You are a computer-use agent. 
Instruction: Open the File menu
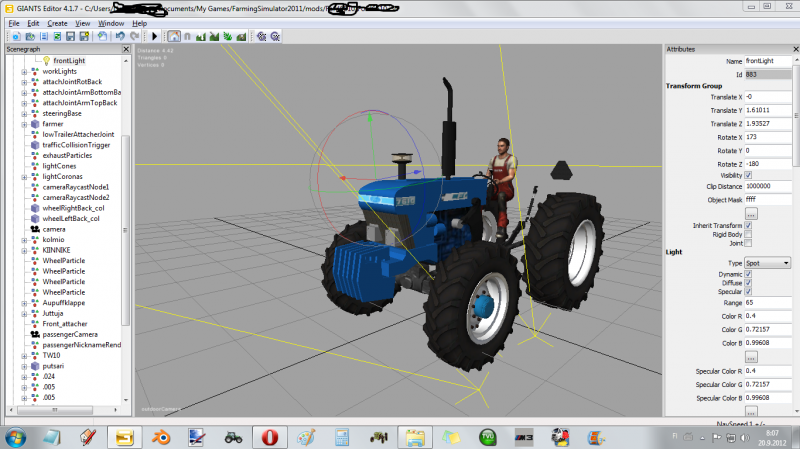[14, 23]
